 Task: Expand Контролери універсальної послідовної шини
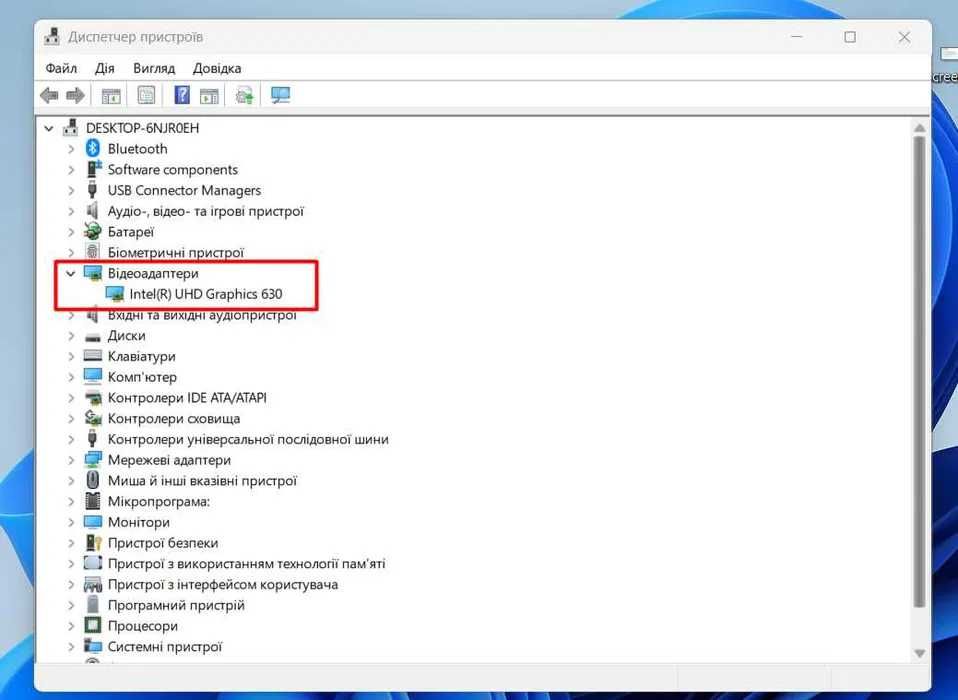tap(71, 440)
